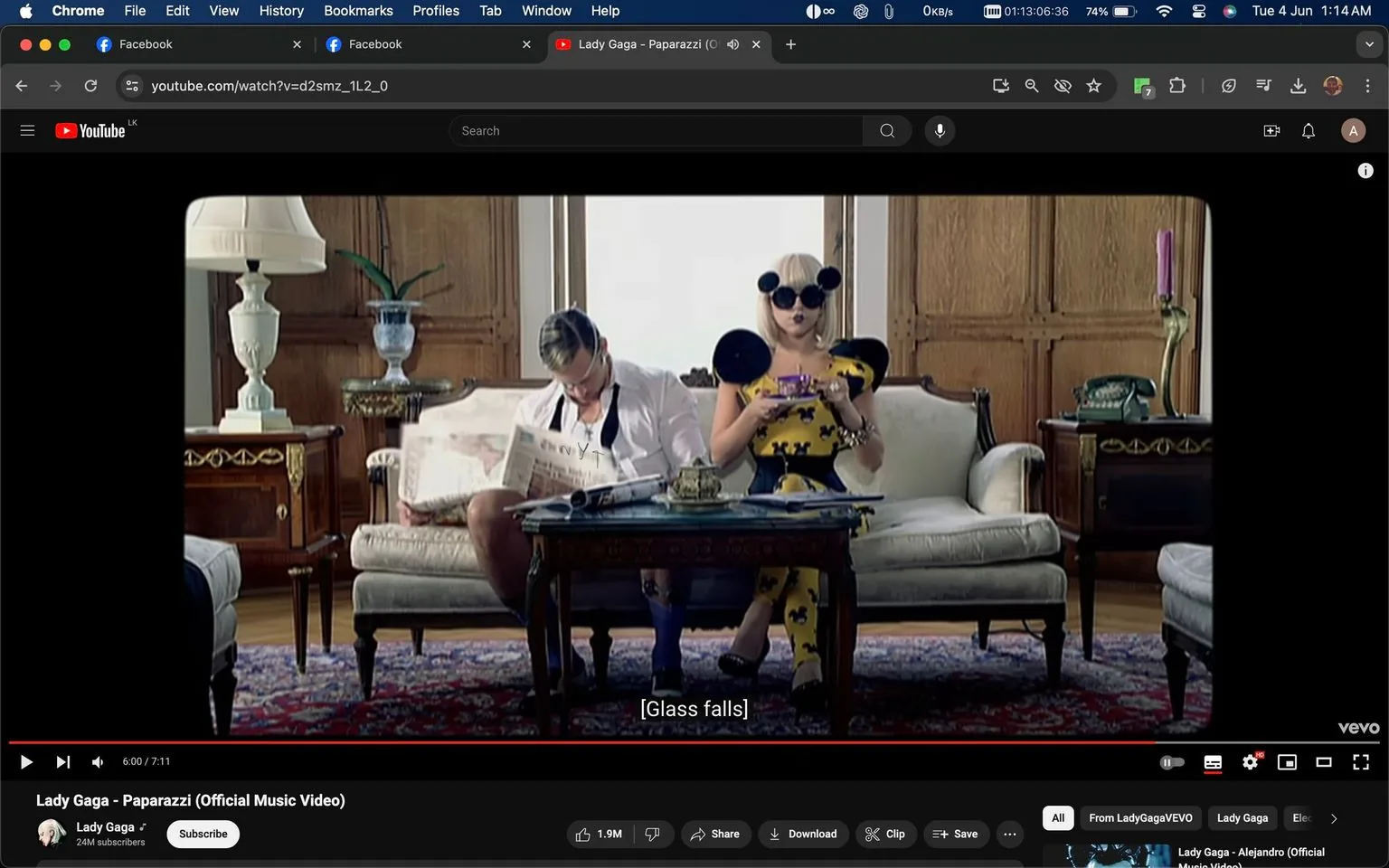Mute the video volume
The width and height of the screenshot is (1389, 868).
point(97,761)
